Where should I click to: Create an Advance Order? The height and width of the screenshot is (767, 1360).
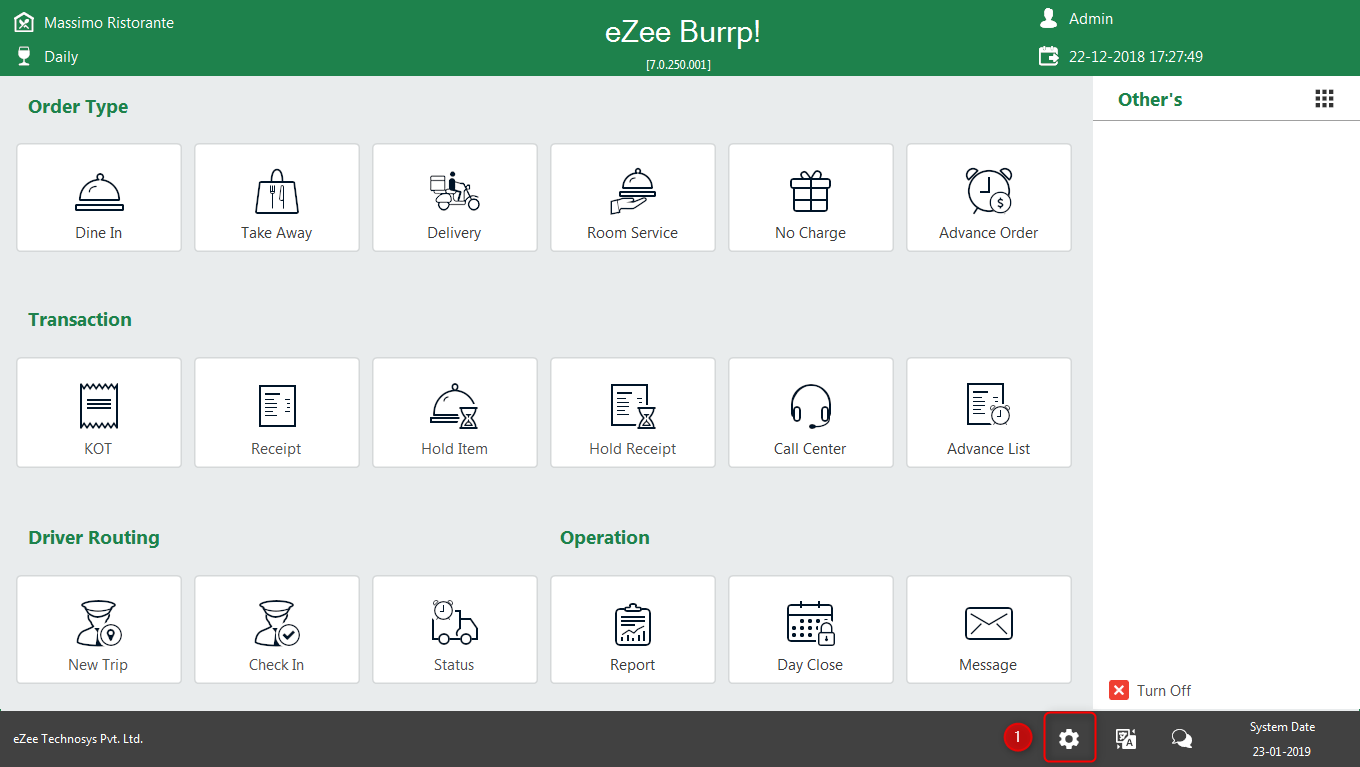coord(989,197)
